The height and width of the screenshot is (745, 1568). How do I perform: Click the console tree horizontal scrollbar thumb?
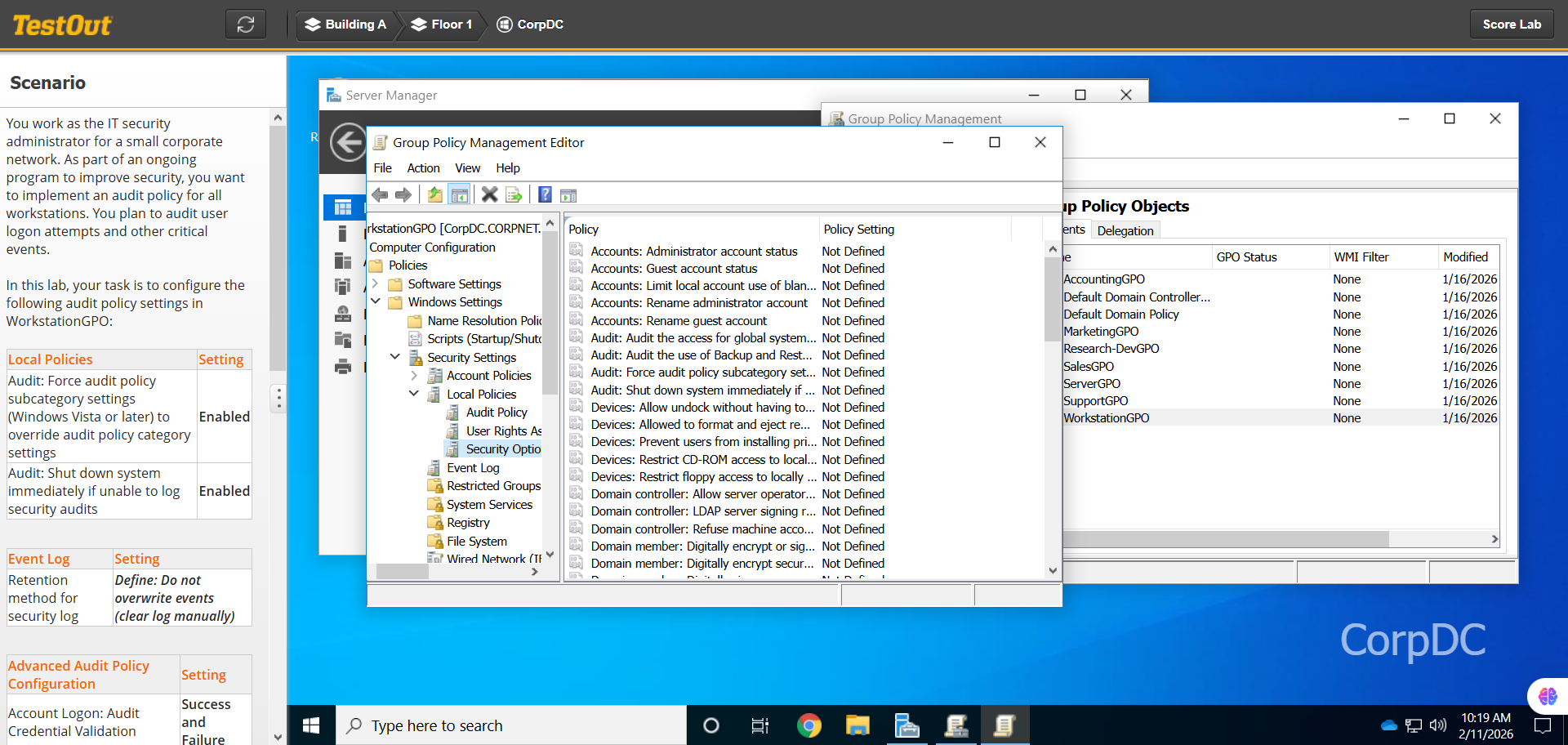pos(402,572)
